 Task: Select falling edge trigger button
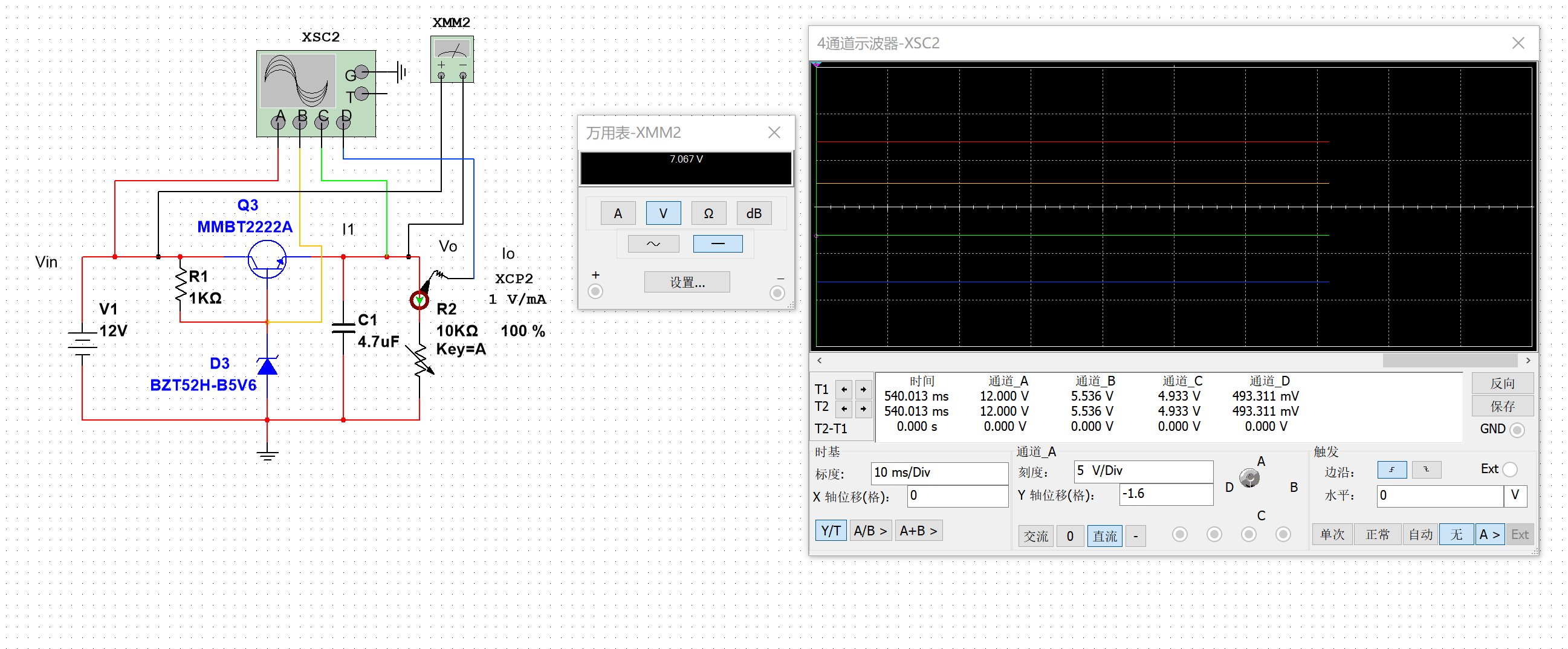[x=1426, y=470]
